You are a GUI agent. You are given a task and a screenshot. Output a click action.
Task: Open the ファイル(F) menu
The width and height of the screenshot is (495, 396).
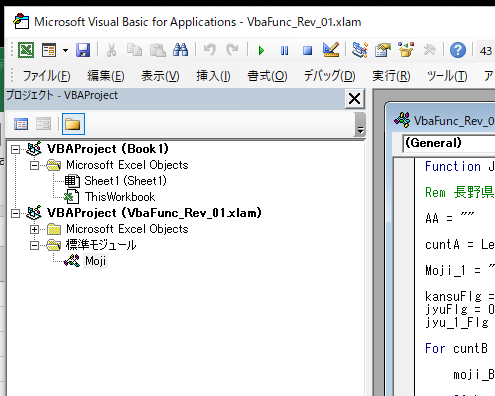(x=46, y=76)
